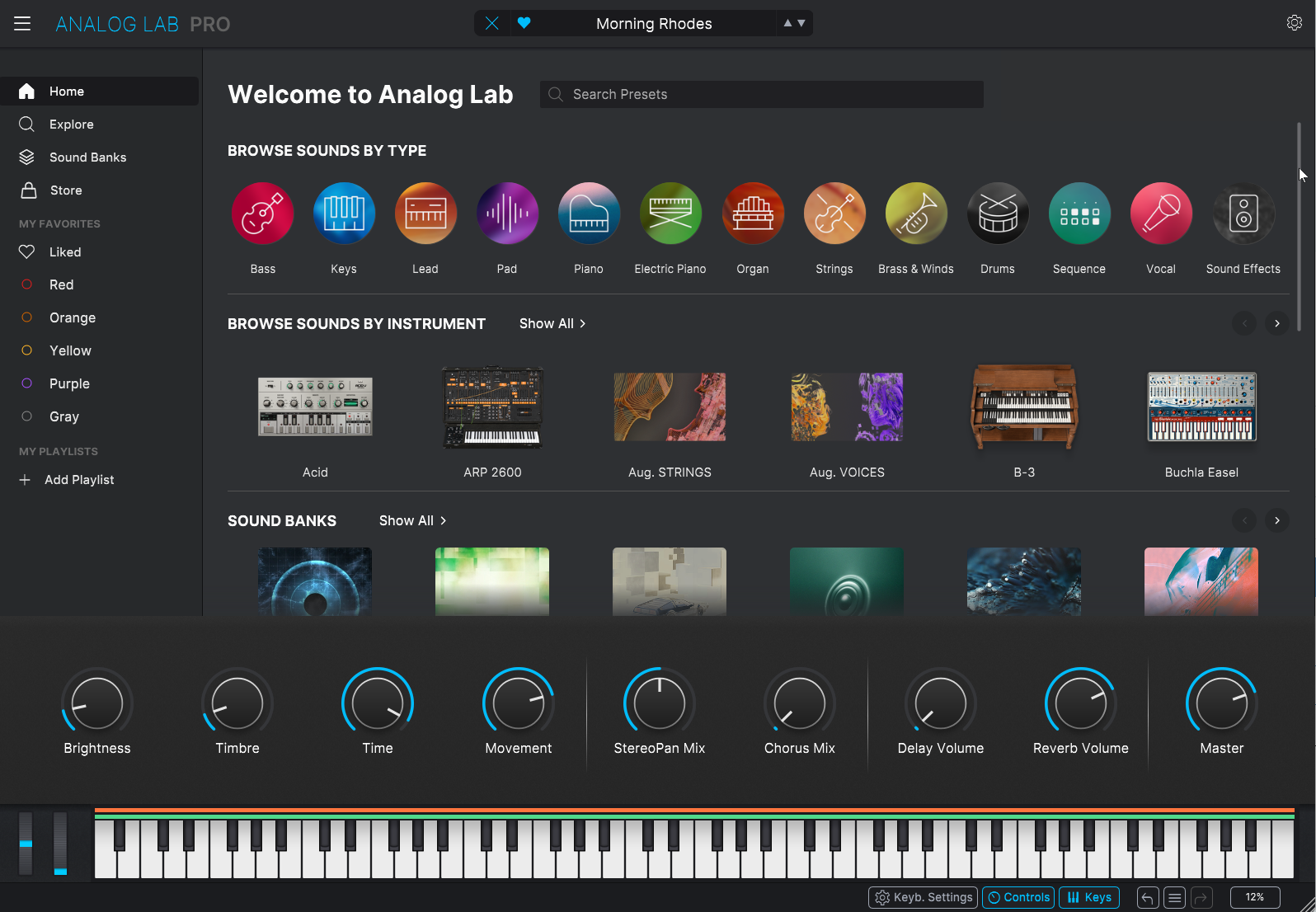Browse Keys sounds icon
This screenshot has width=1316, height=912.
tap(344, 214)
